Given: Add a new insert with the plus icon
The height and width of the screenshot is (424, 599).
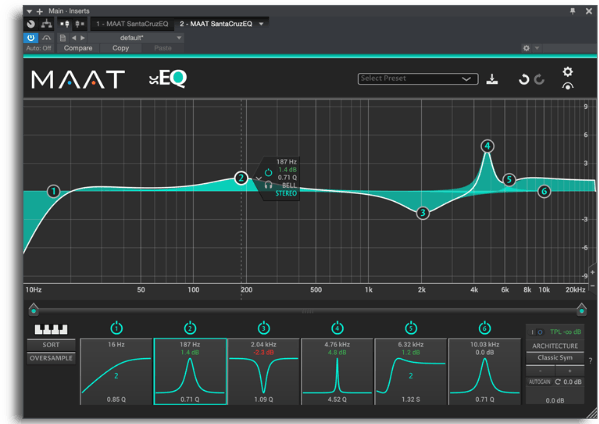Looking at the screenshot, I should [40, 11].
